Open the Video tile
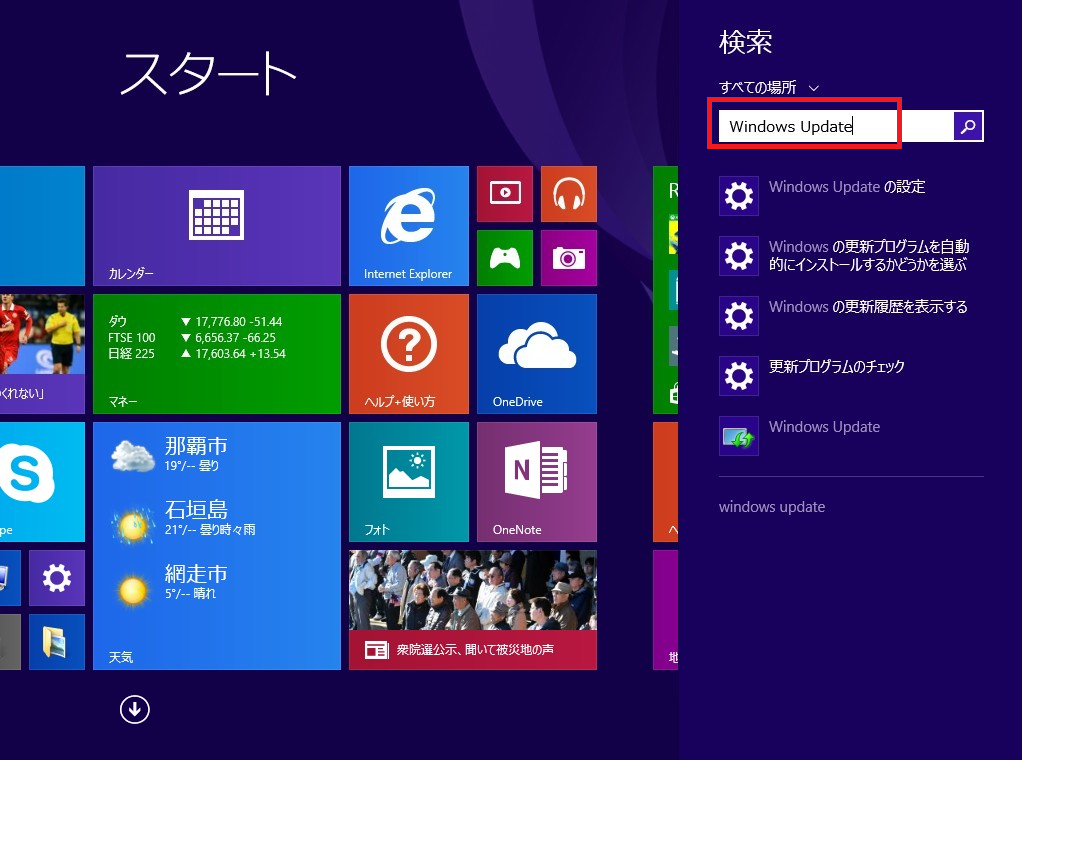The width and height of the screenshot is (1082, 856). point(504,194)
